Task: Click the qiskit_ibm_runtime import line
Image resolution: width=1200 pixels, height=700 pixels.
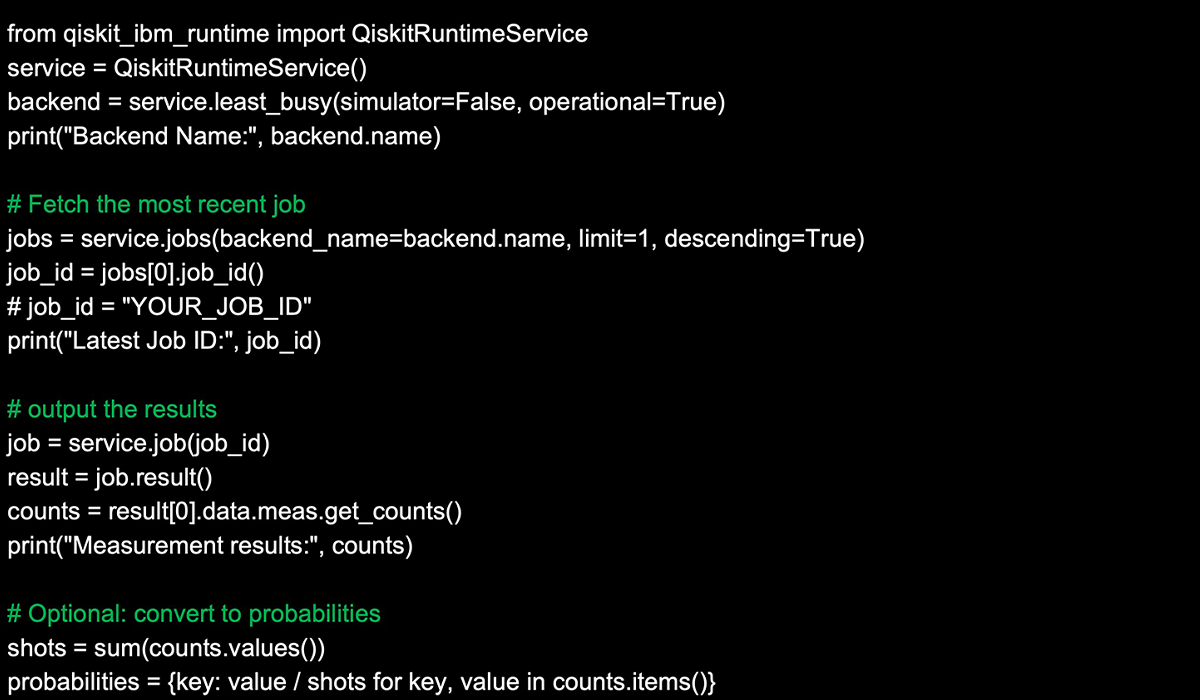Action: 297,34
